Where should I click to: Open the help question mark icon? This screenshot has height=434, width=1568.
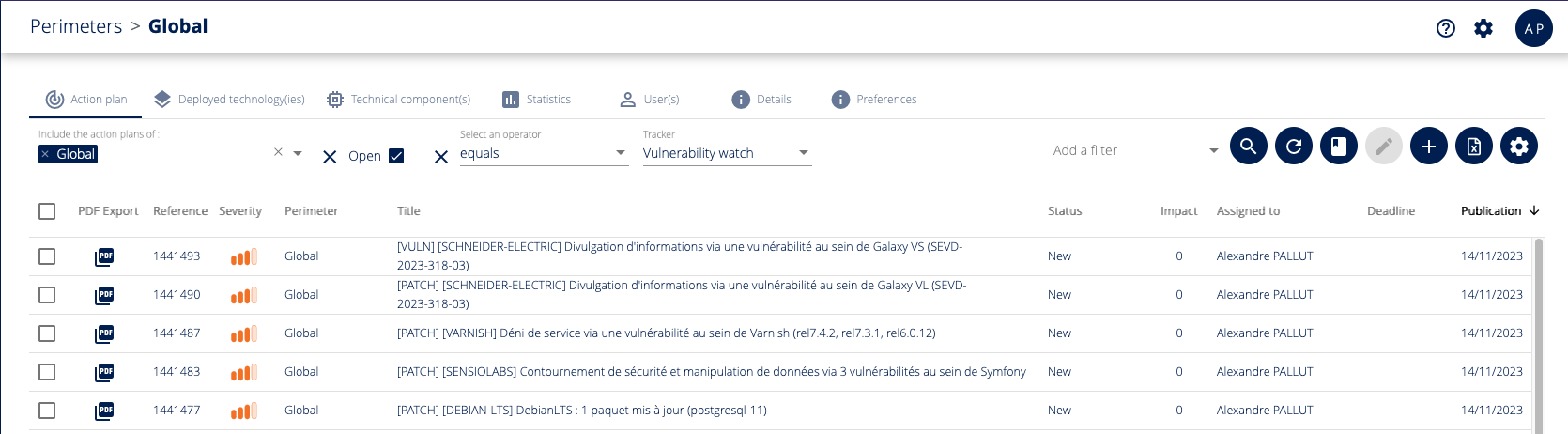1445,28
